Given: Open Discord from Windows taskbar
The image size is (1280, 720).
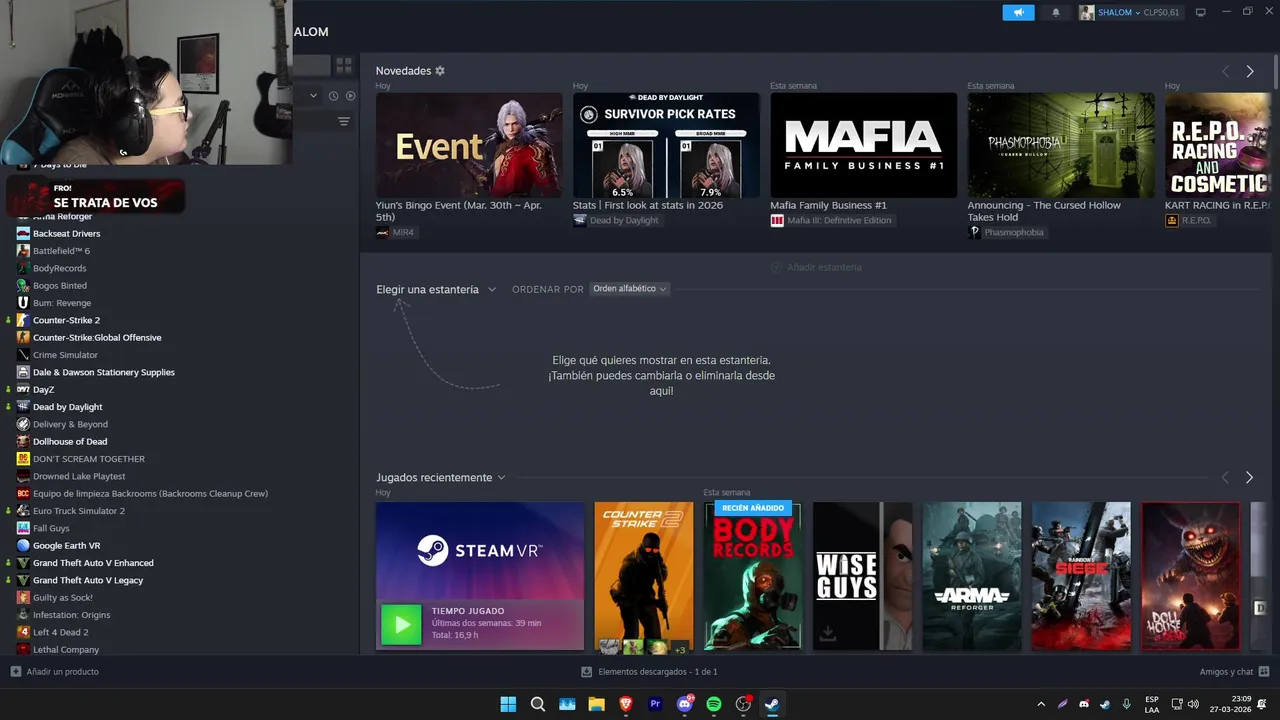Looking at the screenshot, I should click(x=685, y=704).
